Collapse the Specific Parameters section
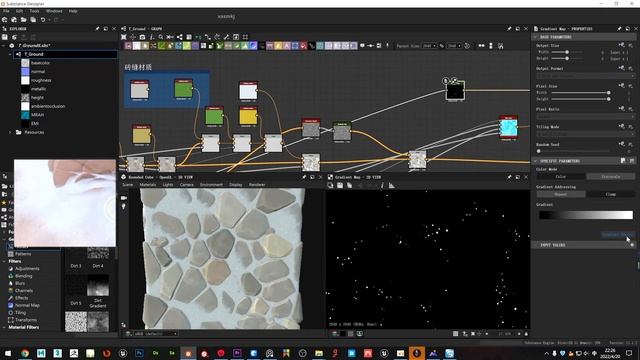The width and height of the screenshot is (640, 360). click(x=535, y=161)
